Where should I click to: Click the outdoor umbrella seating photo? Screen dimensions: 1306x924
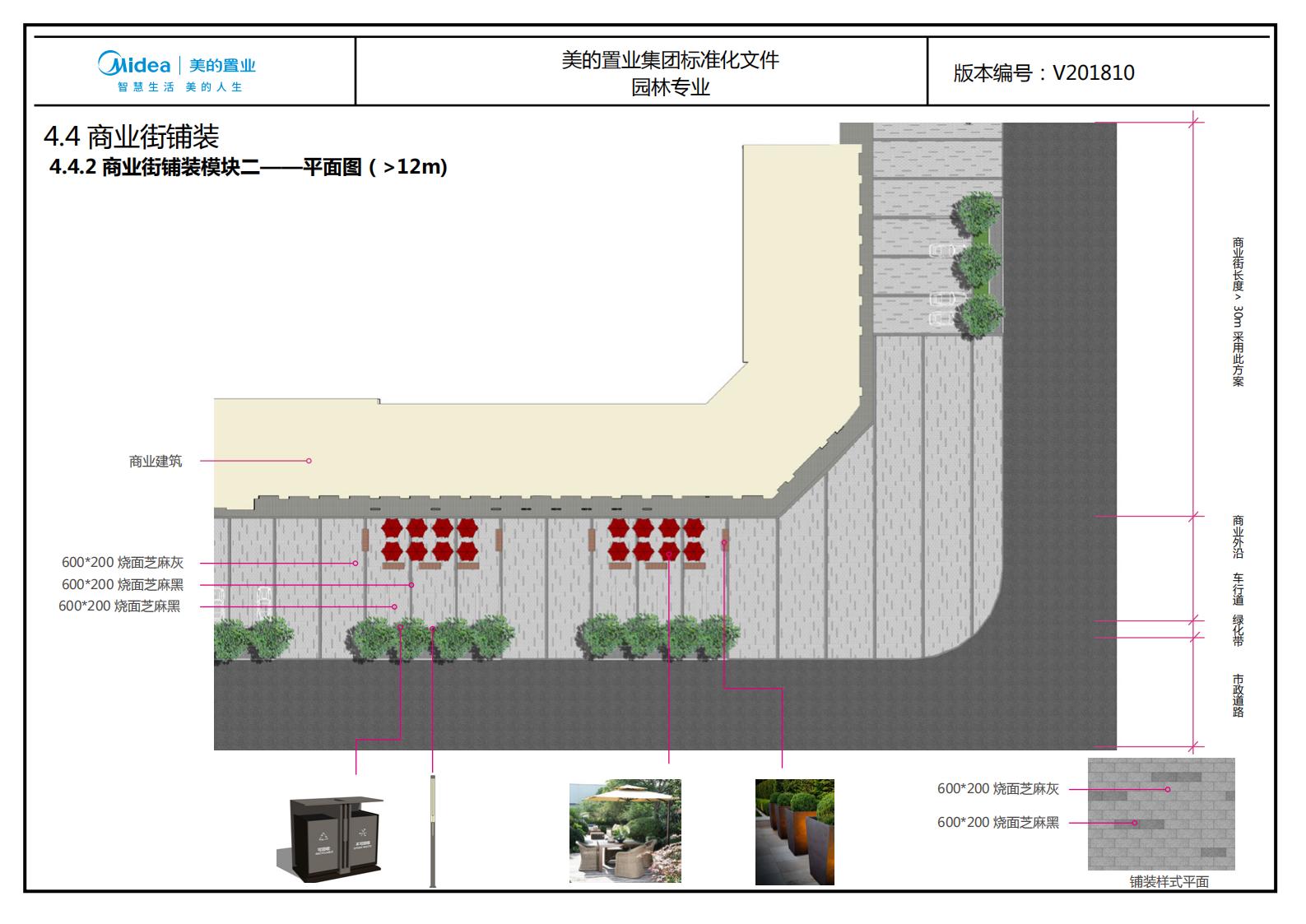[625, 831]
